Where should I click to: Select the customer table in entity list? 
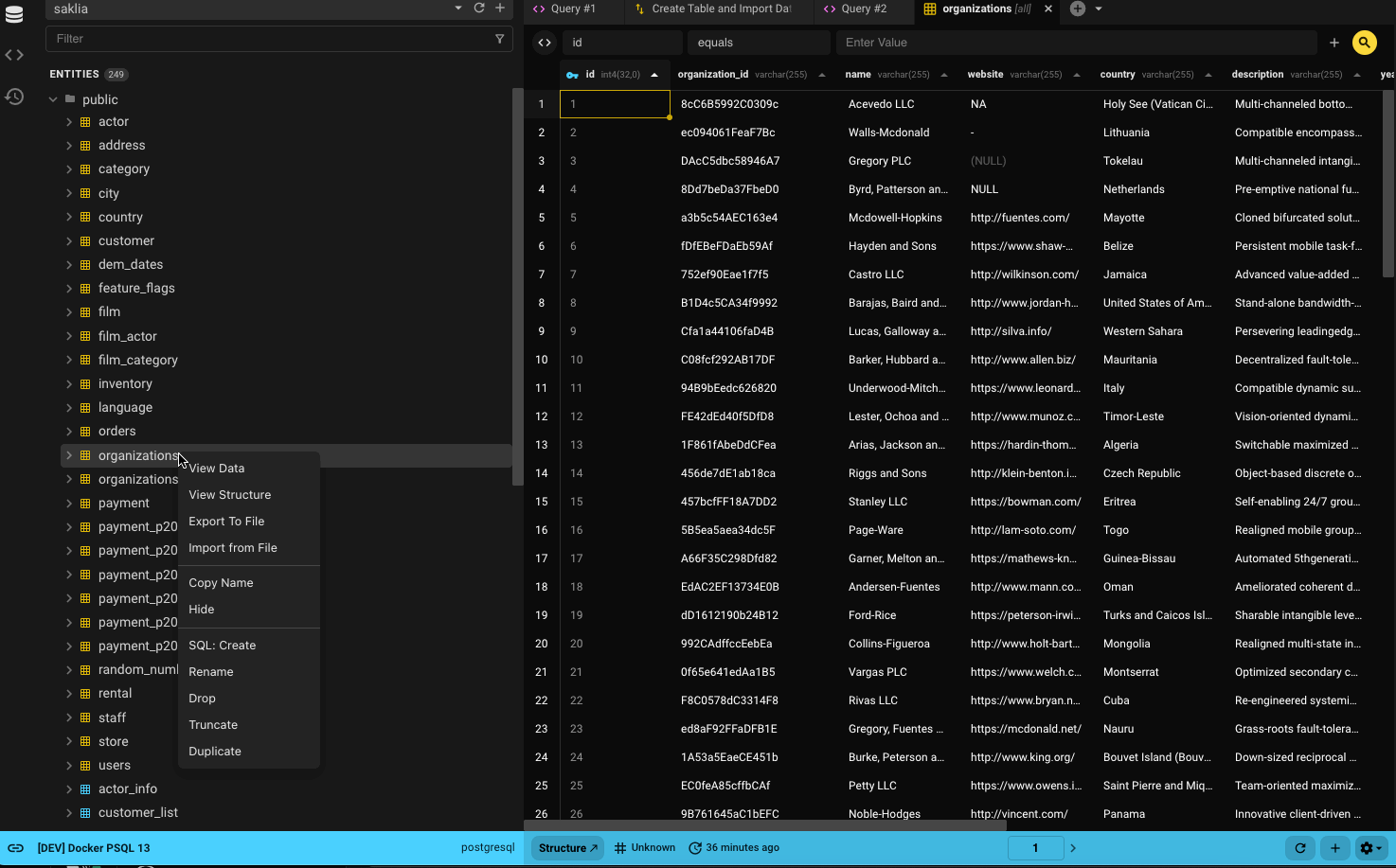(126, 240)
